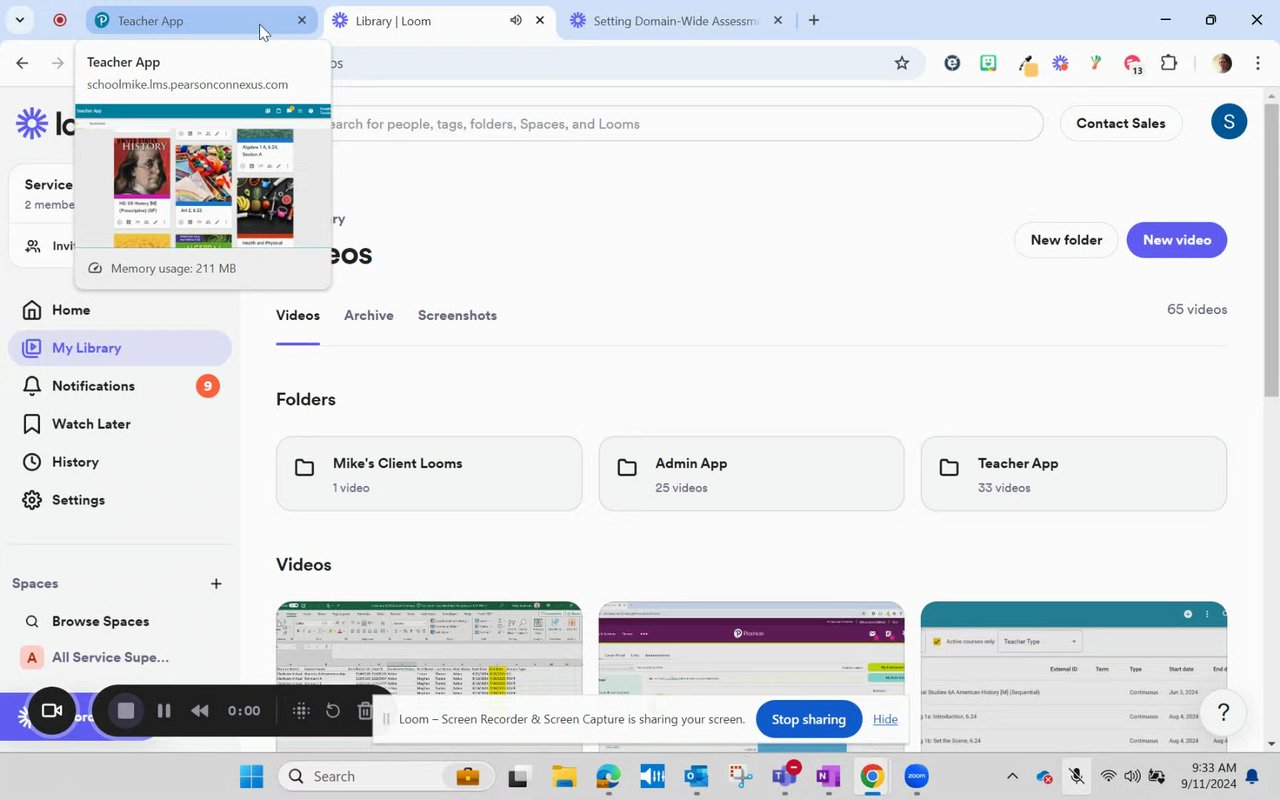Click New folder button
This screenshot has height=800, width=1280.
pos(1066,240)
